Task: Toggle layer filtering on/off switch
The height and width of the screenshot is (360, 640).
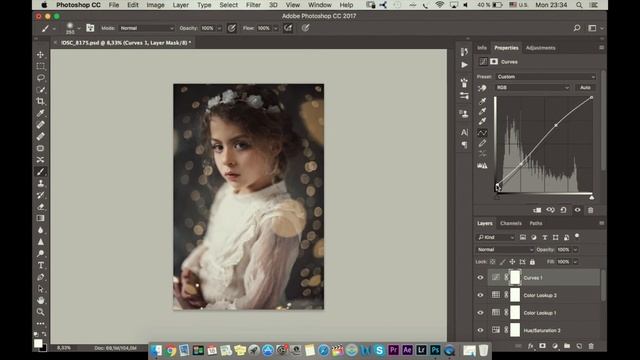Action: (x=577, y=236)
